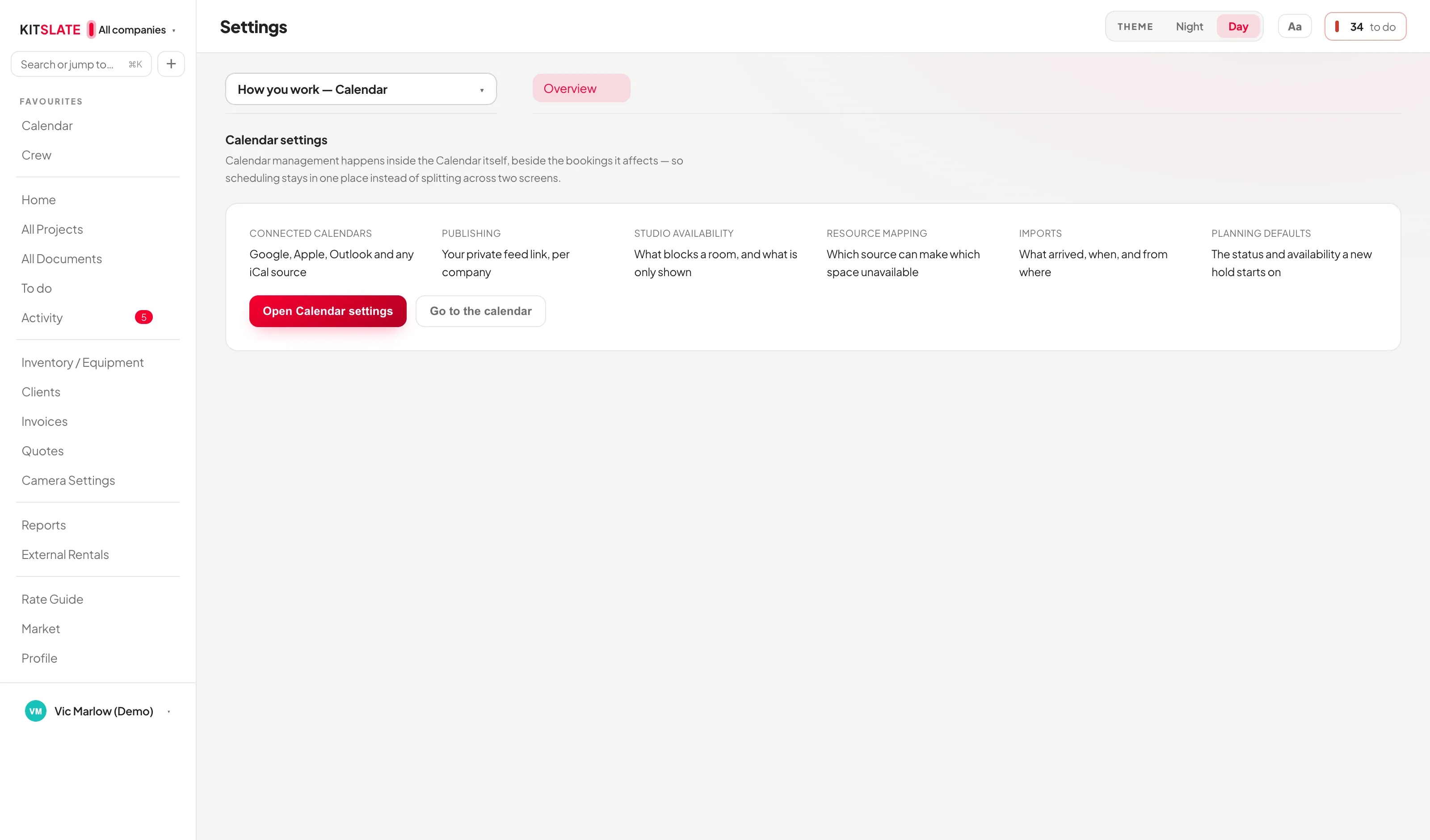Open the All companies switcher
This screenshot has width=1430, height=840.
pos(132,29)
